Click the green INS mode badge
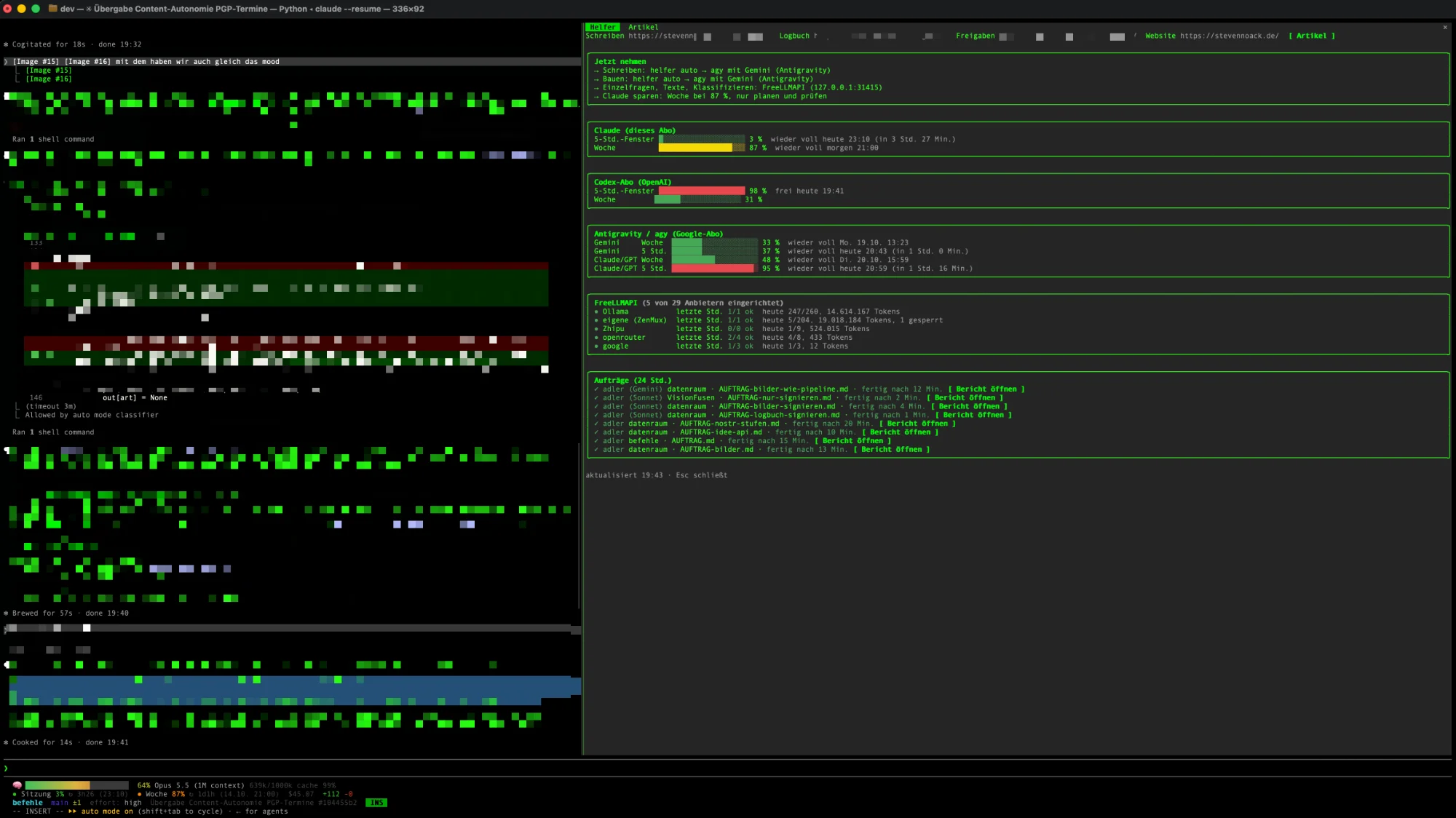This screenshot has height=818, width=1456. click(x=376, y=803)
